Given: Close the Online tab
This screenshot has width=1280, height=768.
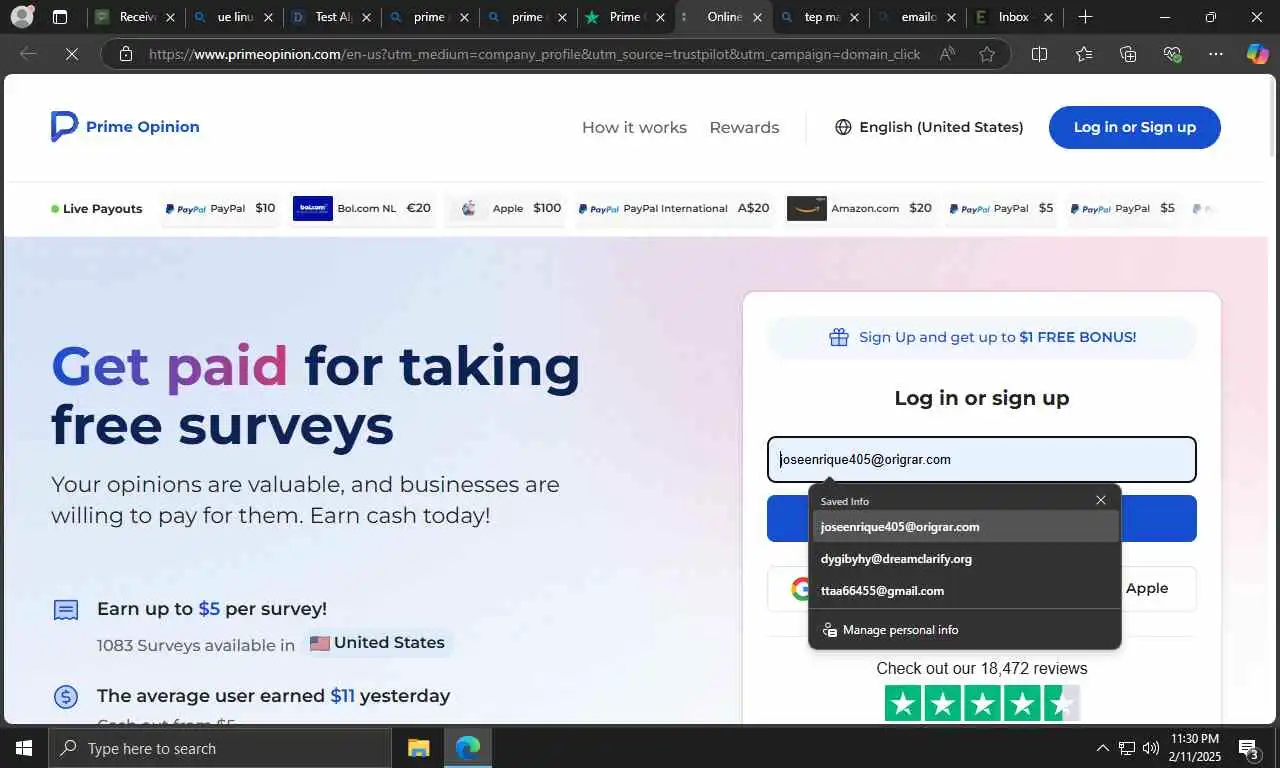Looking at the screenshot, I should coord(757,17).
